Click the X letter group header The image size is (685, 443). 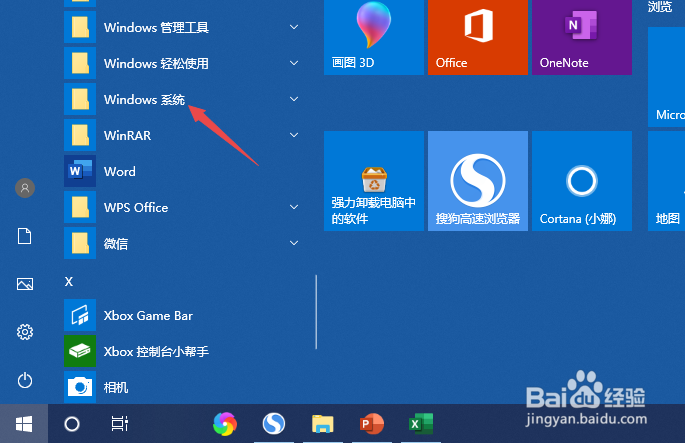tap(69, 281)
